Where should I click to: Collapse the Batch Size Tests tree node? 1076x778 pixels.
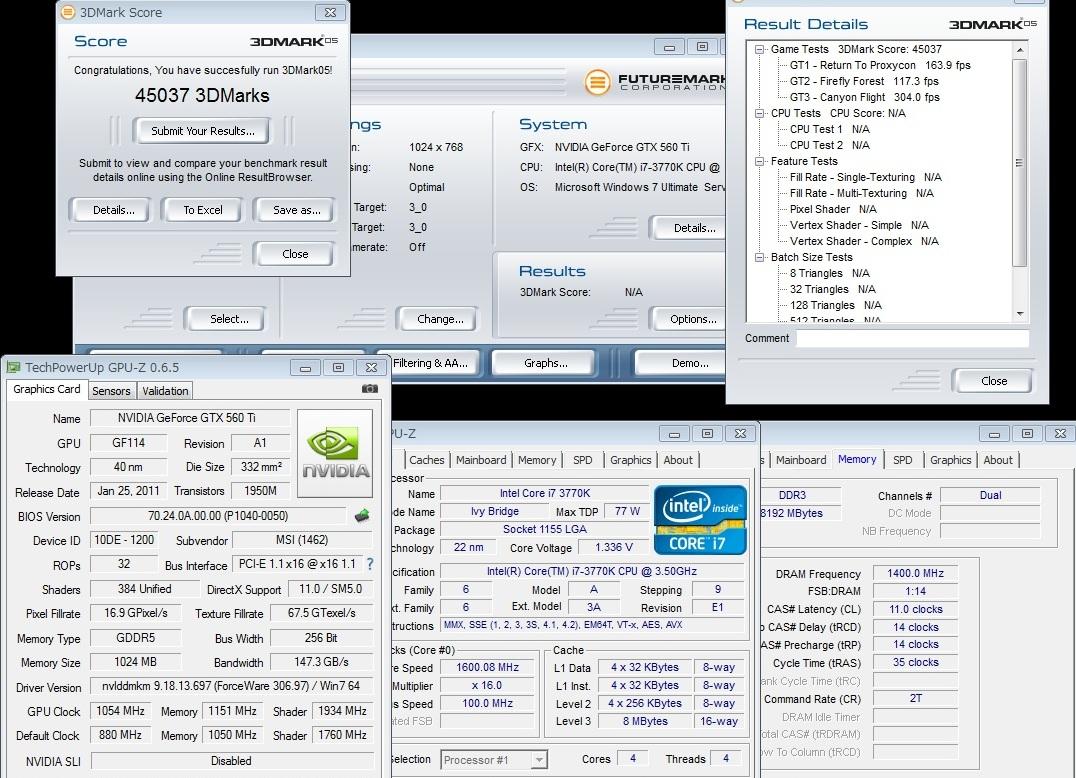point(760,257)
